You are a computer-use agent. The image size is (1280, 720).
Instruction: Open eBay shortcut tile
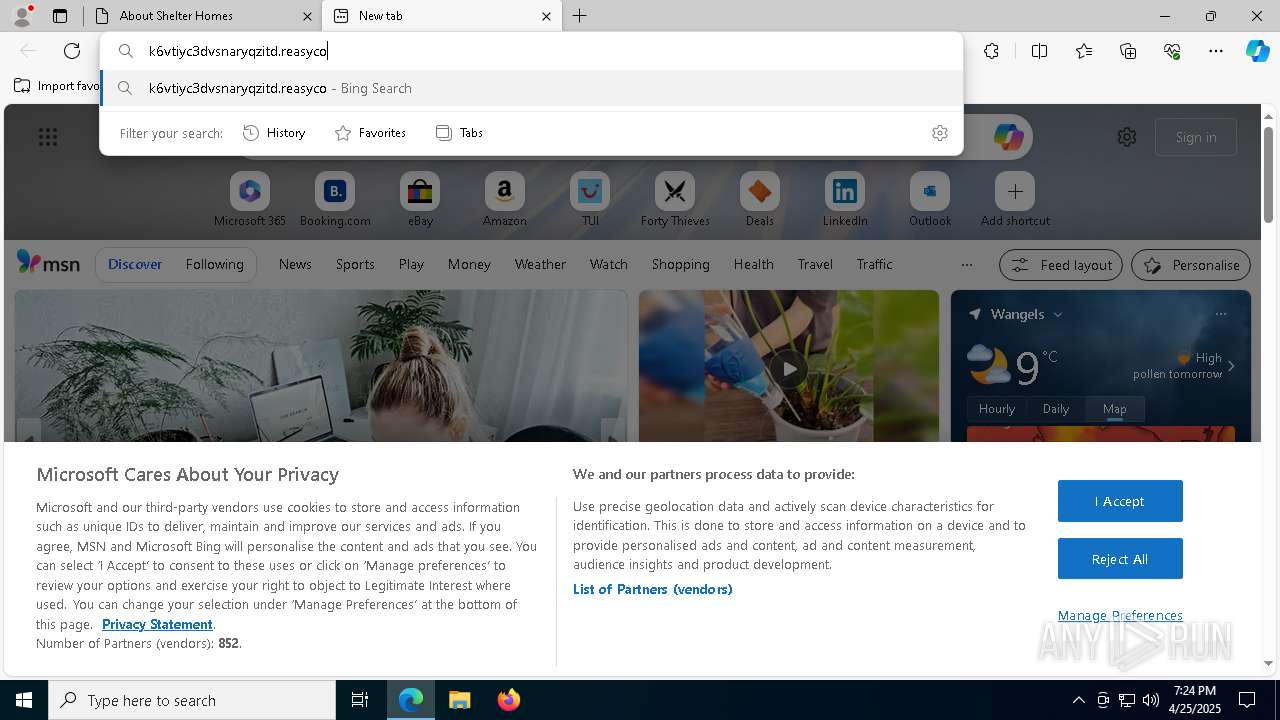(x=420, y=200)
